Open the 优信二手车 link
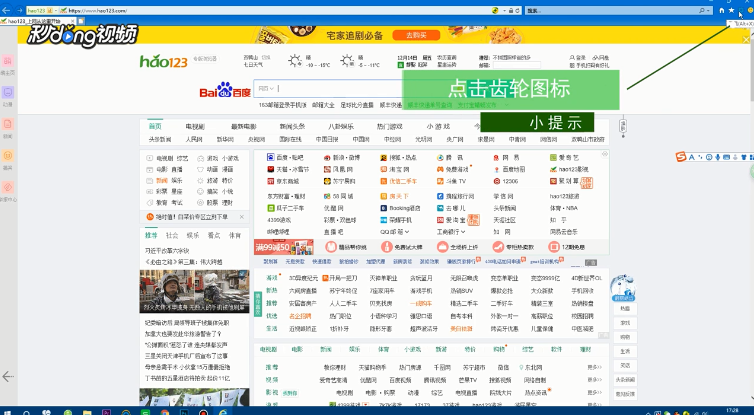 coord(398,181)
